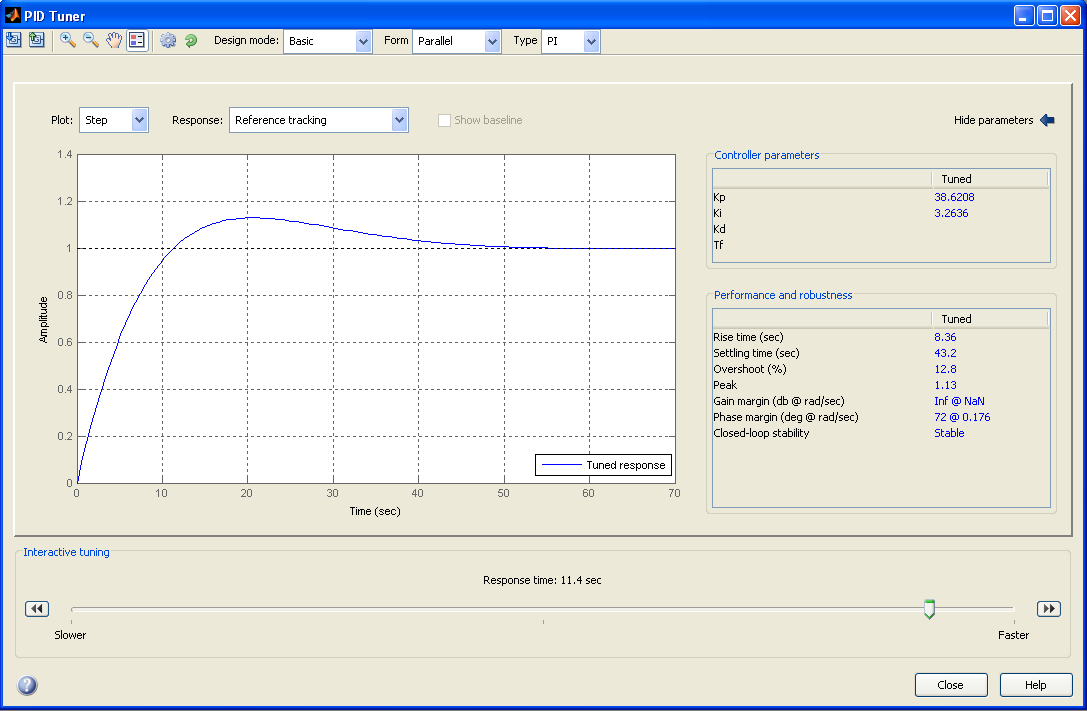Click the blue Hide parameters arrow
Viewport: 1087px width, 711px height.
pyautogui.click(x=1047, y=120)
